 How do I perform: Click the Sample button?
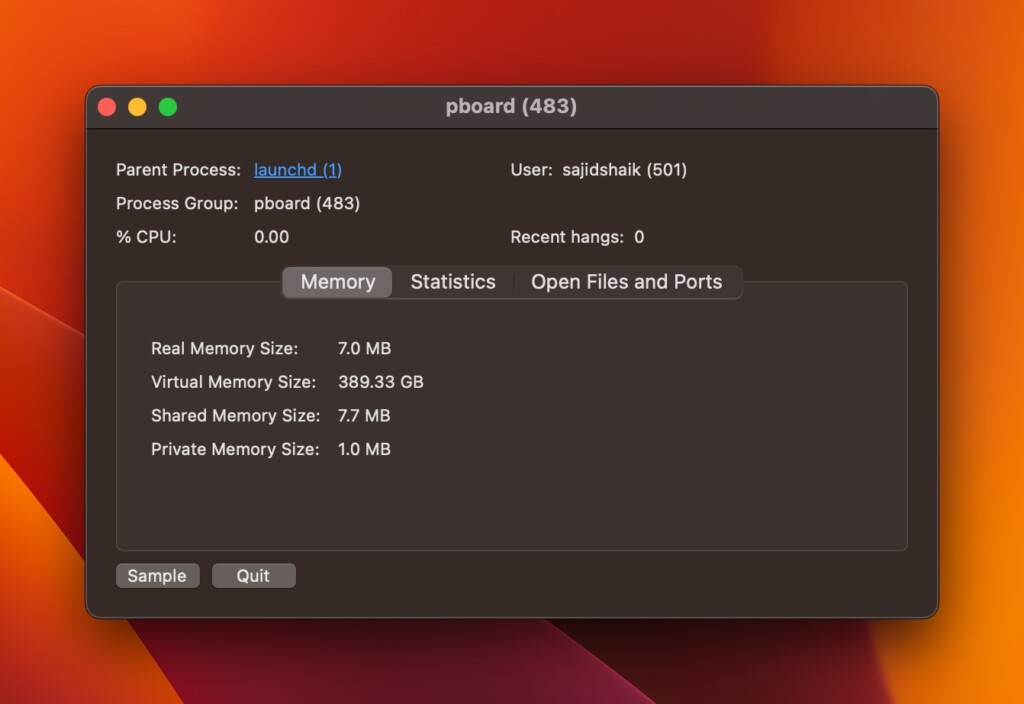pos(157,576)
